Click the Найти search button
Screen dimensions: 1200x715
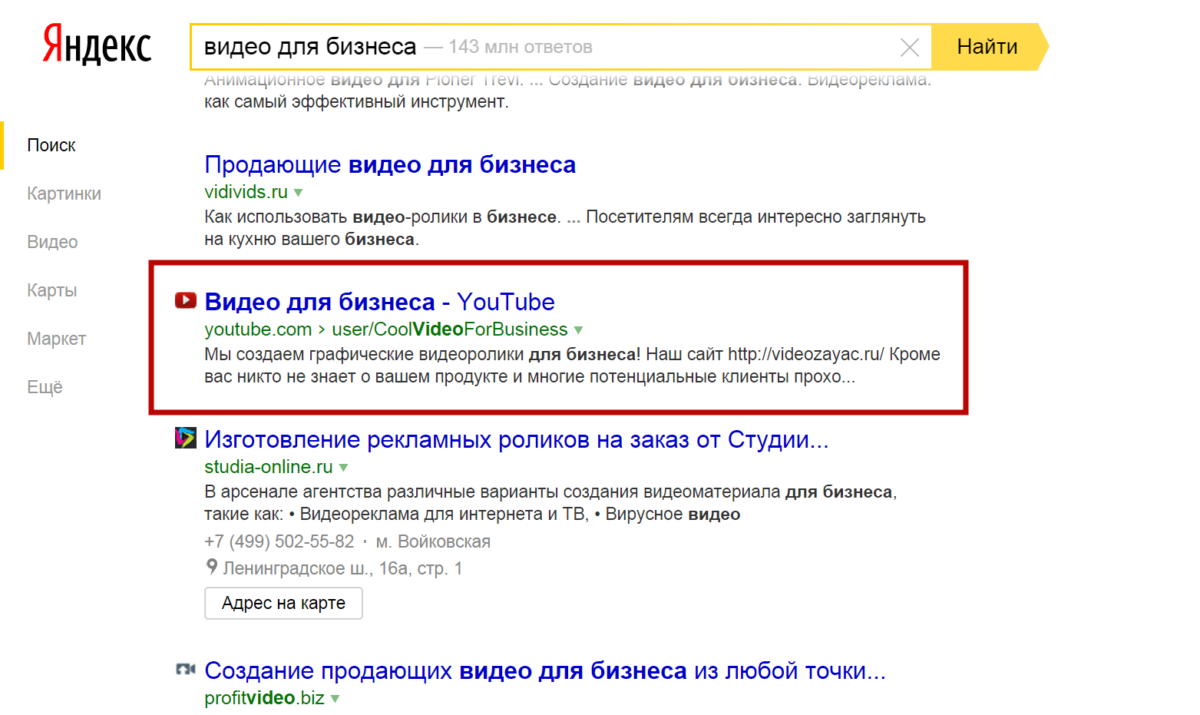pyautogui.click(x=987, y=47)
